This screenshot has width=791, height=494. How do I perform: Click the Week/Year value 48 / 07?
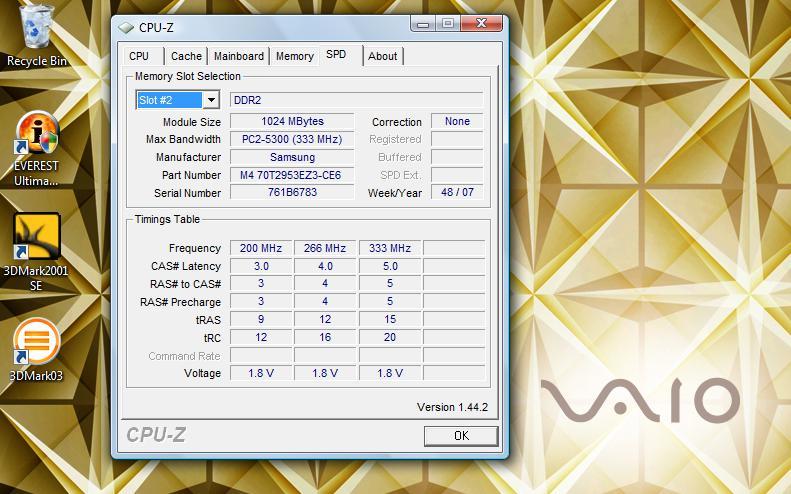(457, 192)
